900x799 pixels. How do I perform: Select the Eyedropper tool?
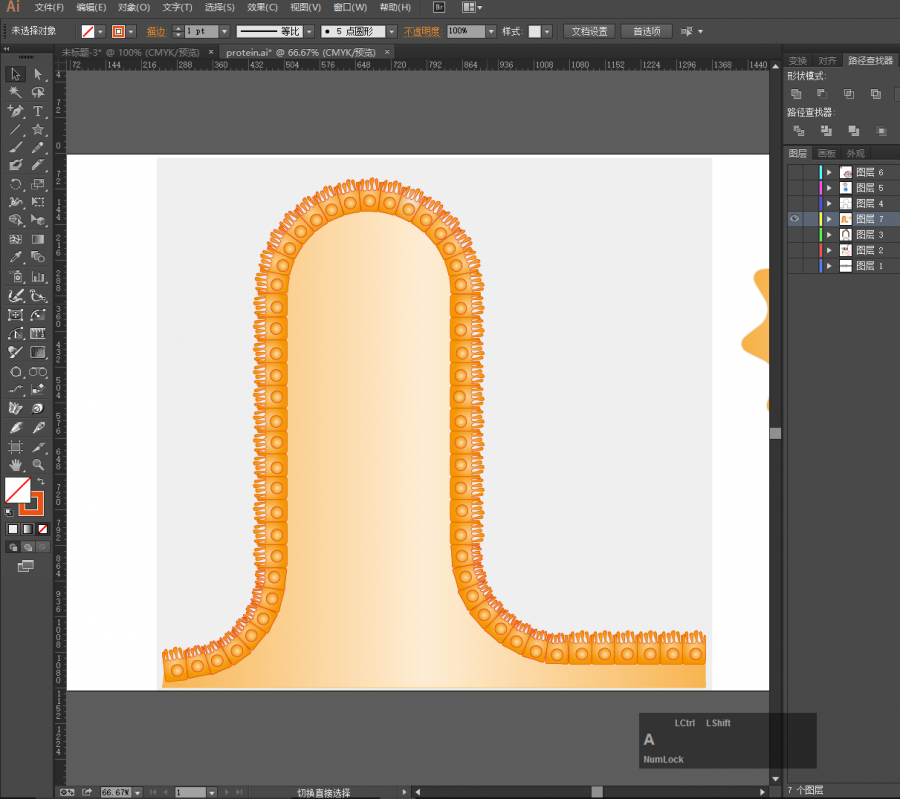pyautogui.click(x=16, y=258)
